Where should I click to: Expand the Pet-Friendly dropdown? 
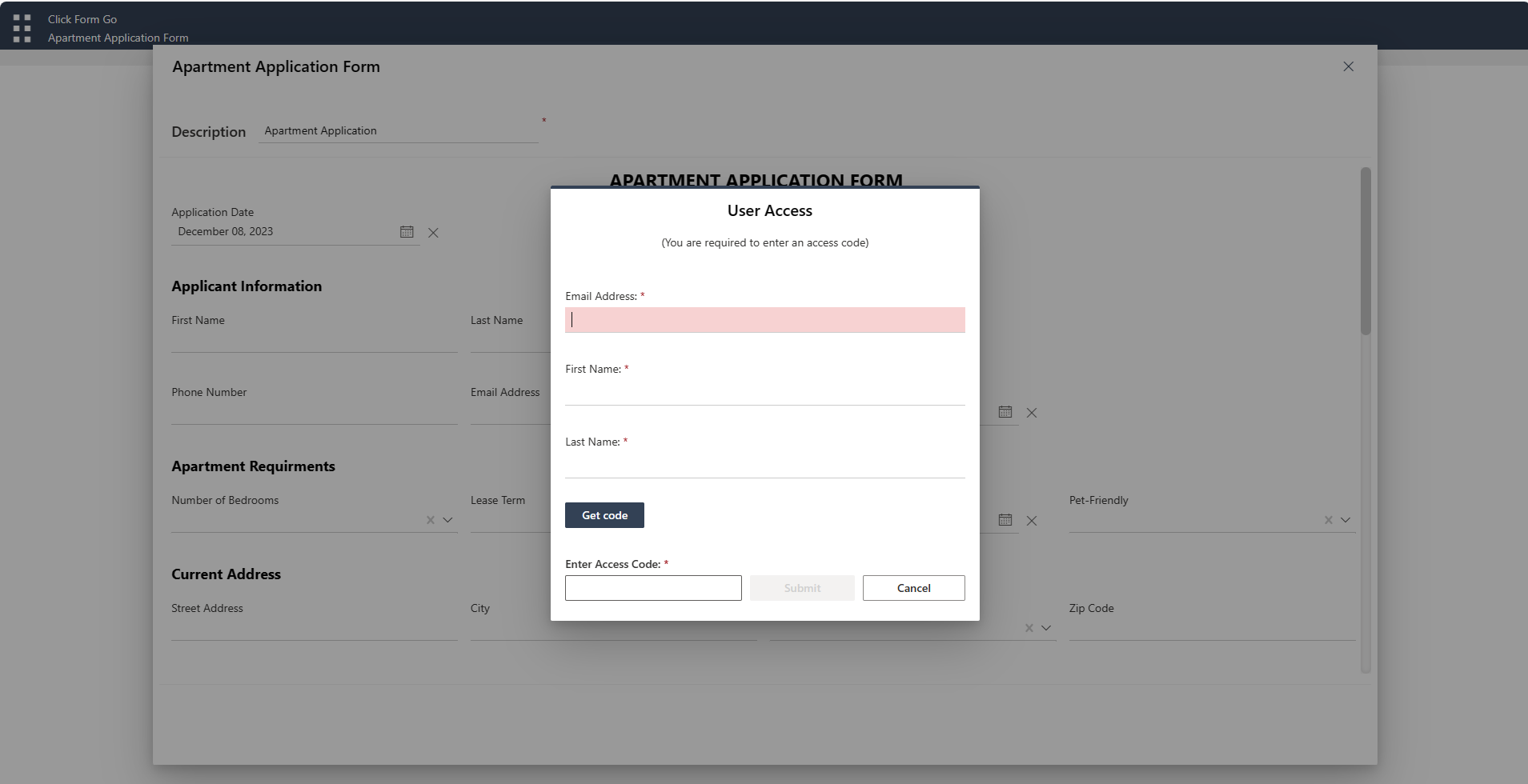(1346, 520)
